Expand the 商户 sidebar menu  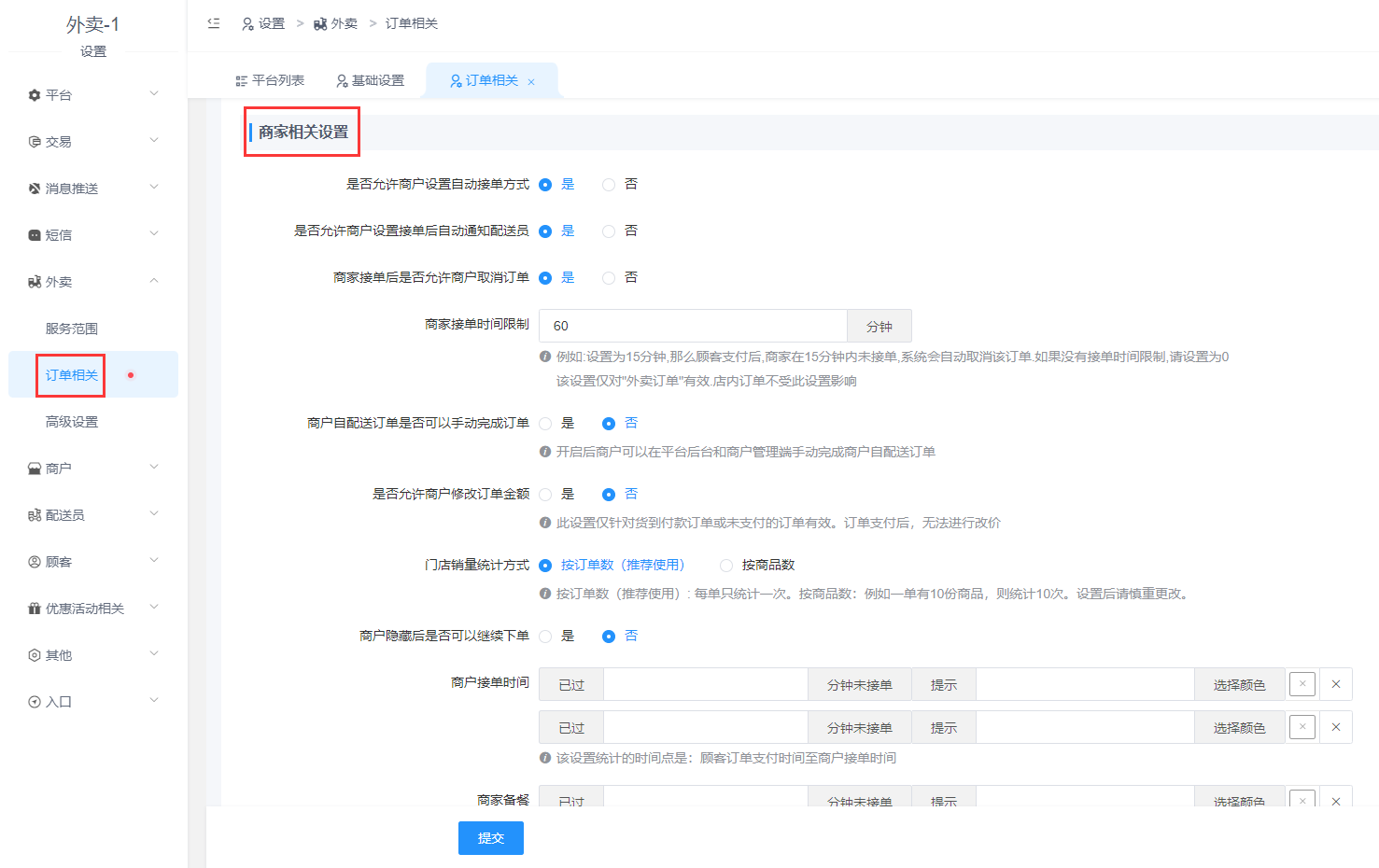pyautogui.click(x=93, y=469)
